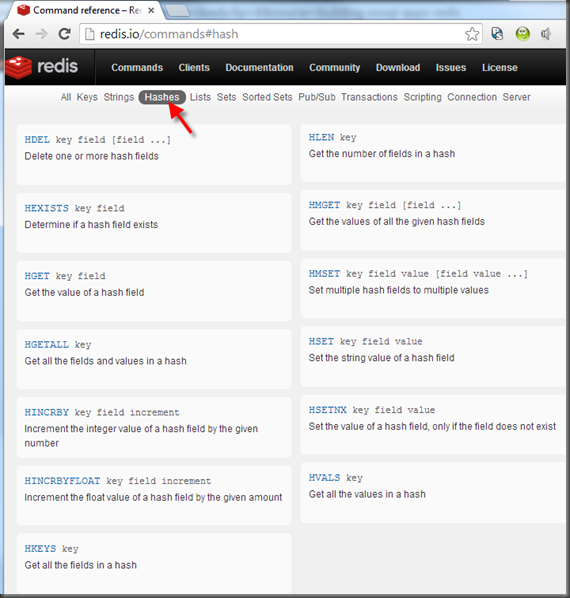This screenshot has height=598, width=570.
Task: Click the browser forward arrow
Action: pos(41,34)
